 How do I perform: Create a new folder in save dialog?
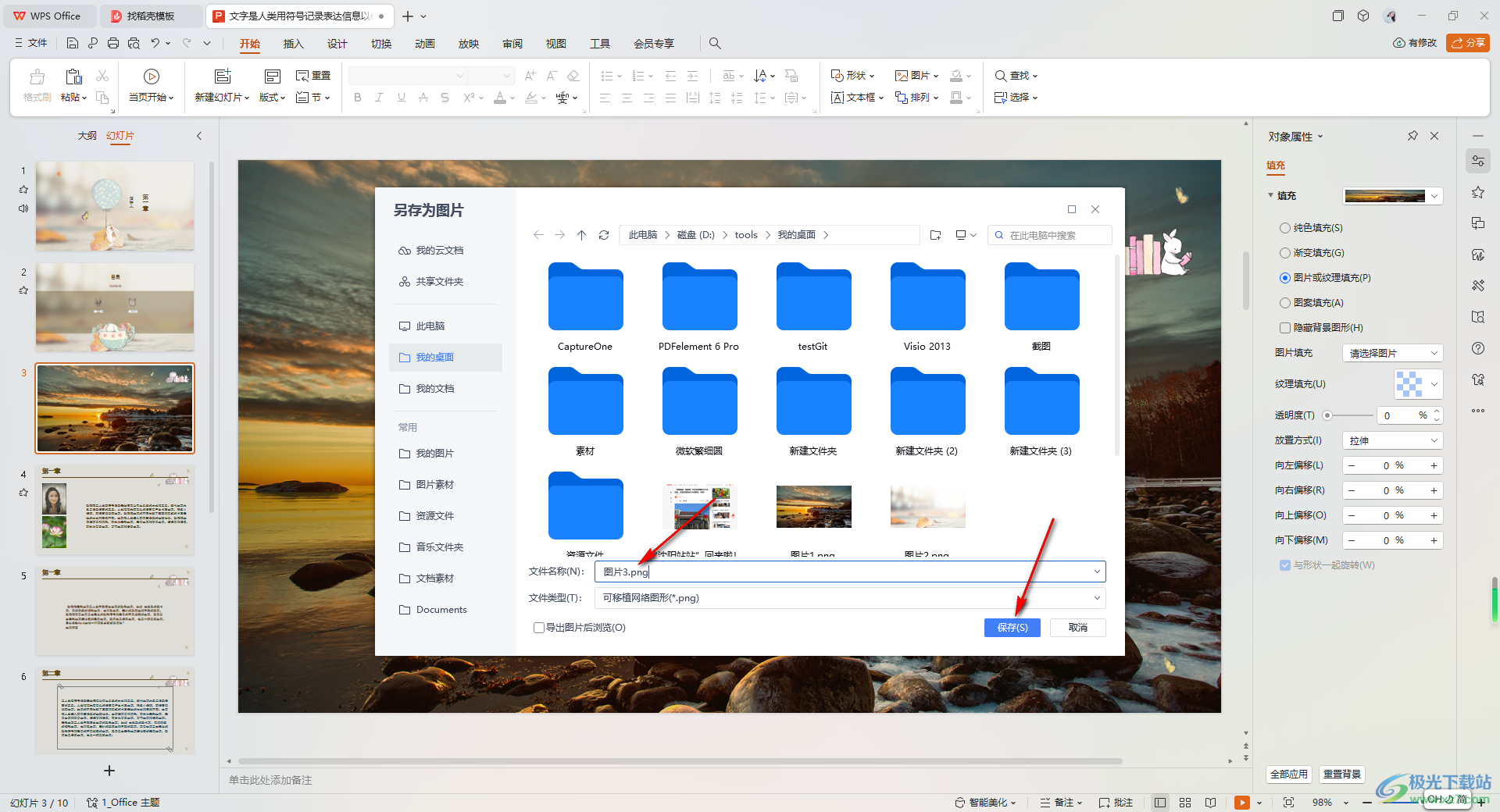pyautogui.click(x=936, y=235)
